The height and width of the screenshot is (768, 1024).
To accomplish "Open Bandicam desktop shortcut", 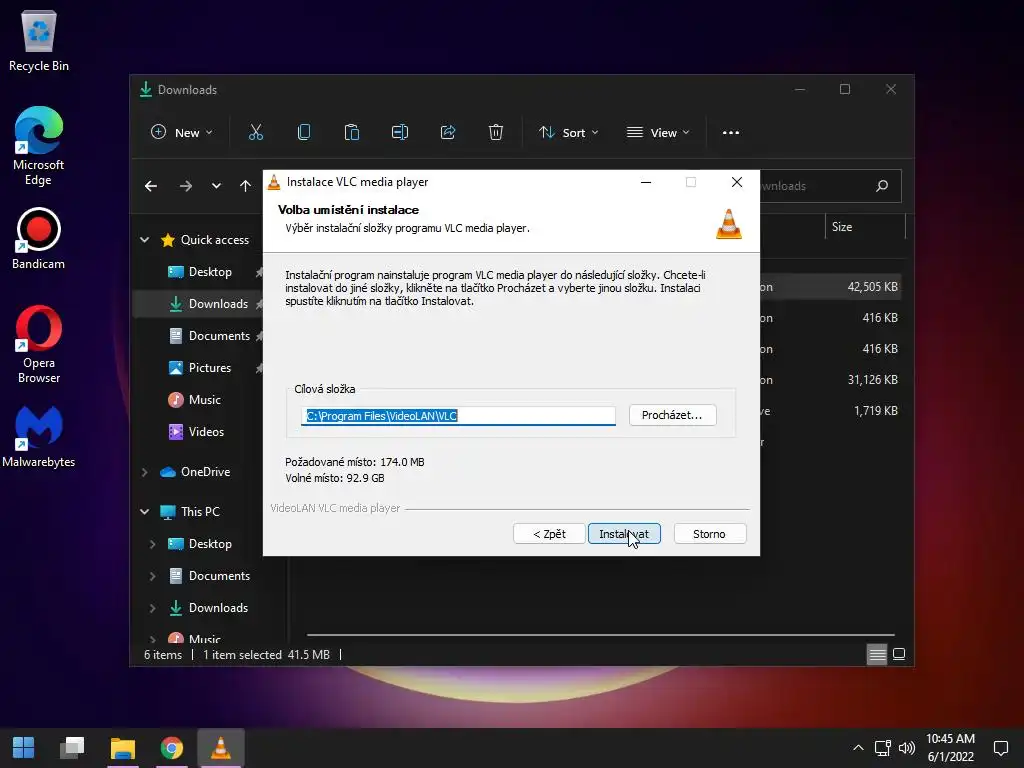I will (39, 238).
